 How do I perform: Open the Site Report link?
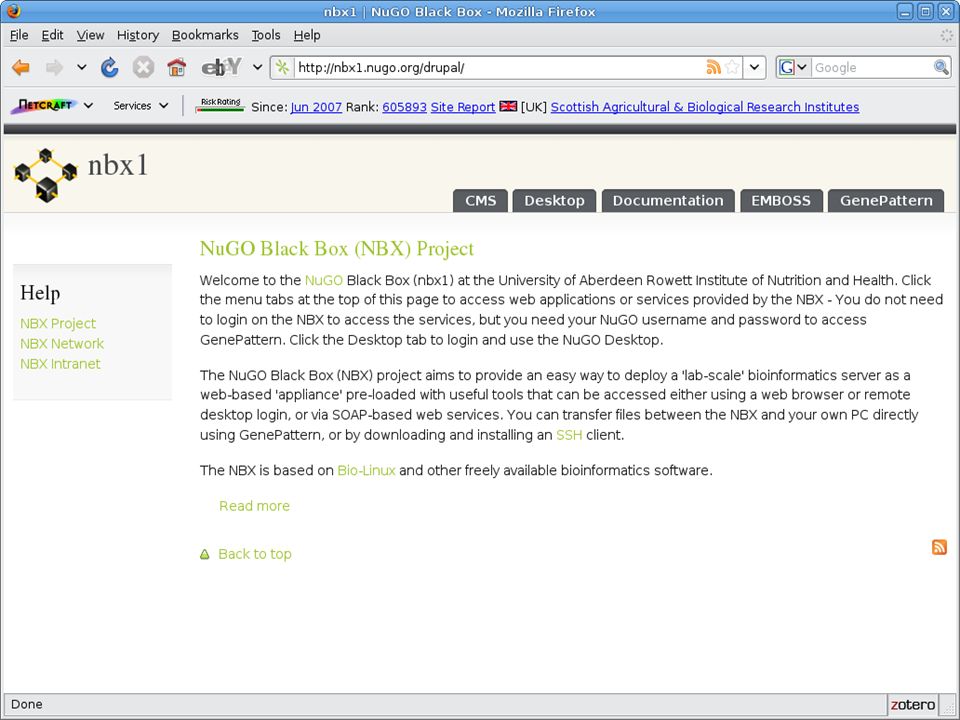coord(463,107)
